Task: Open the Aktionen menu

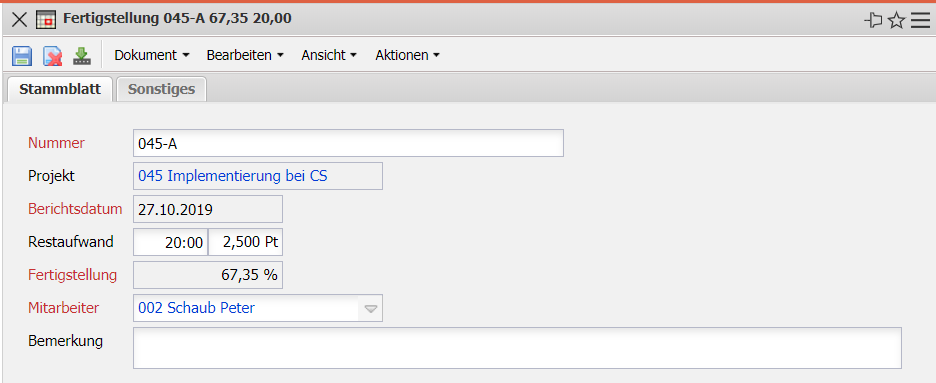Action: pos(408,55)
